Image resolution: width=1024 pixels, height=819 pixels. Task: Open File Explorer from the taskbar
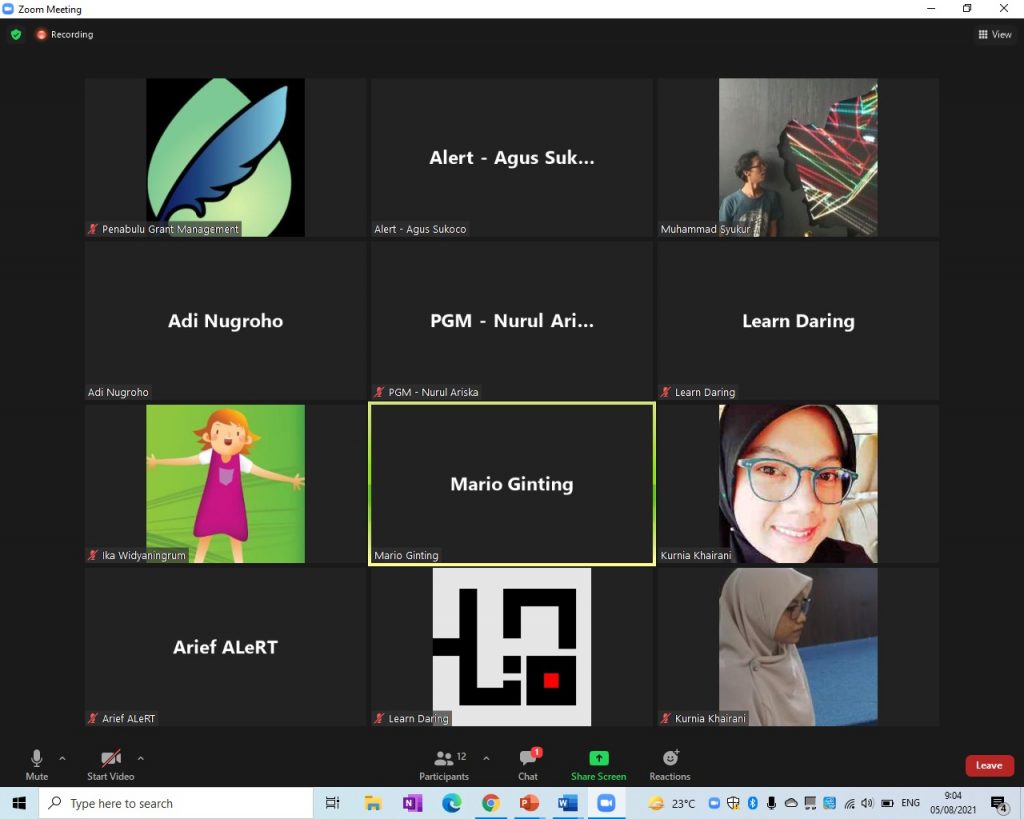[x=373, y=803]
